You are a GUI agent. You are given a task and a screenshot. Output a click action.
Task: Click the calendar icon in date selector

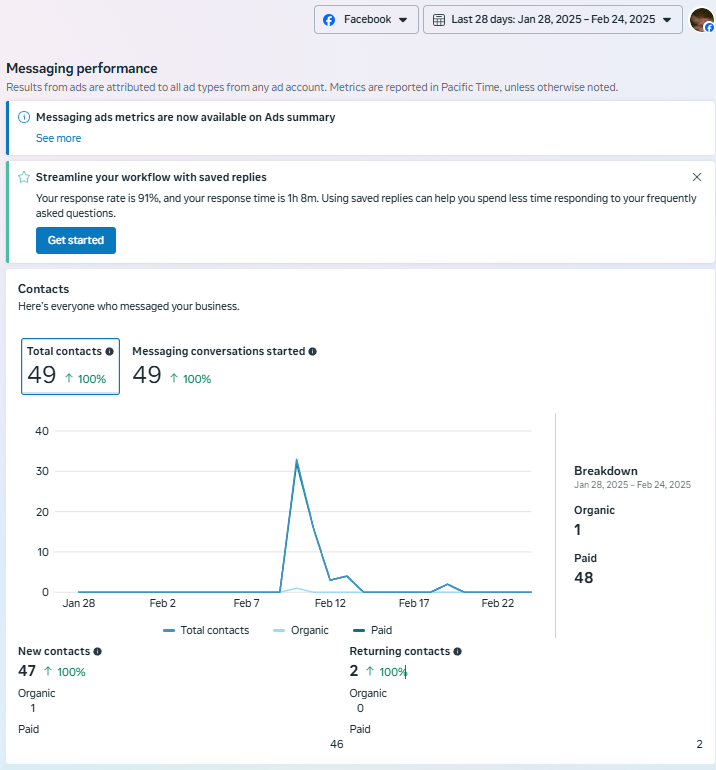[438, 20]
